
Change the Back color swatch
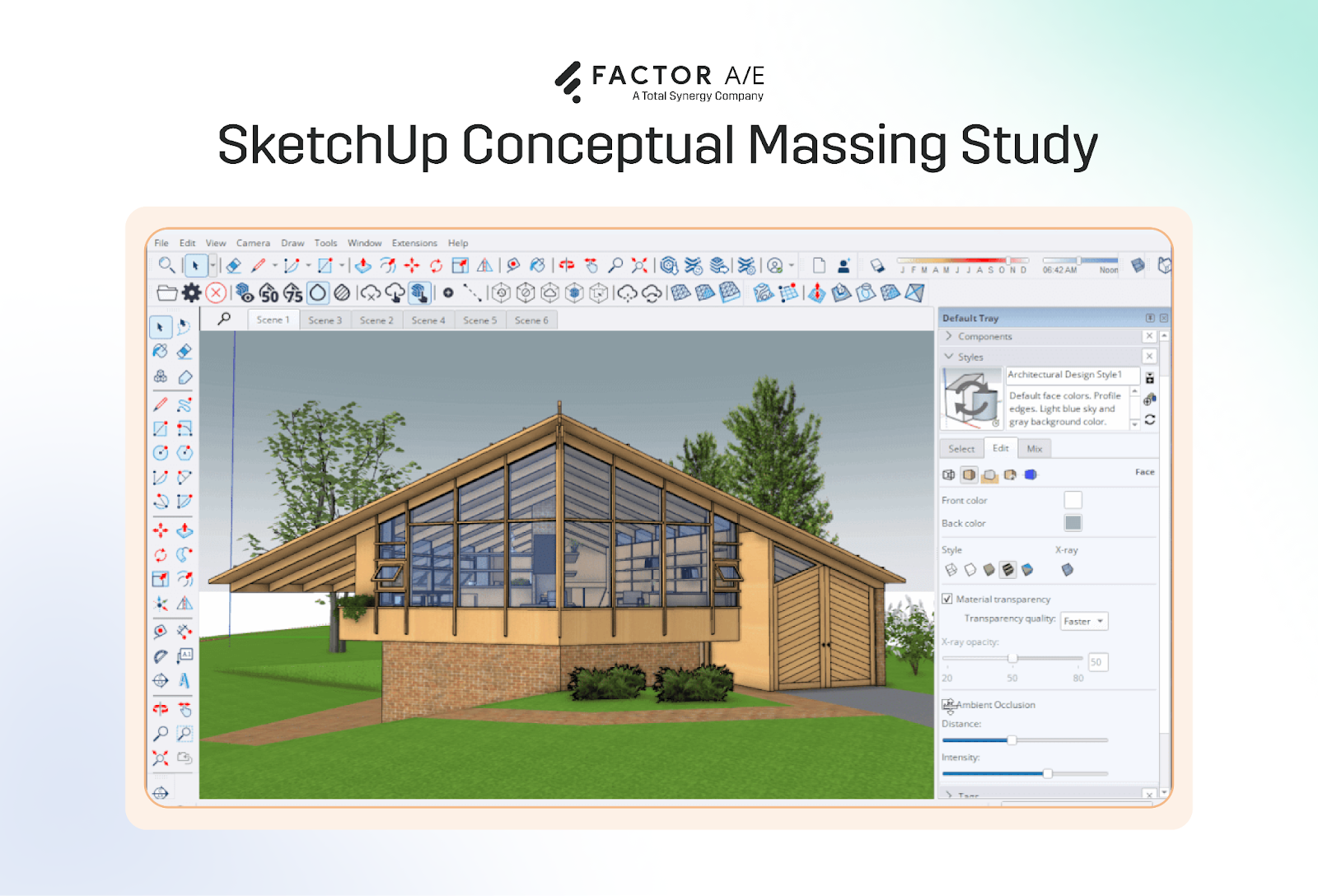1073,523
